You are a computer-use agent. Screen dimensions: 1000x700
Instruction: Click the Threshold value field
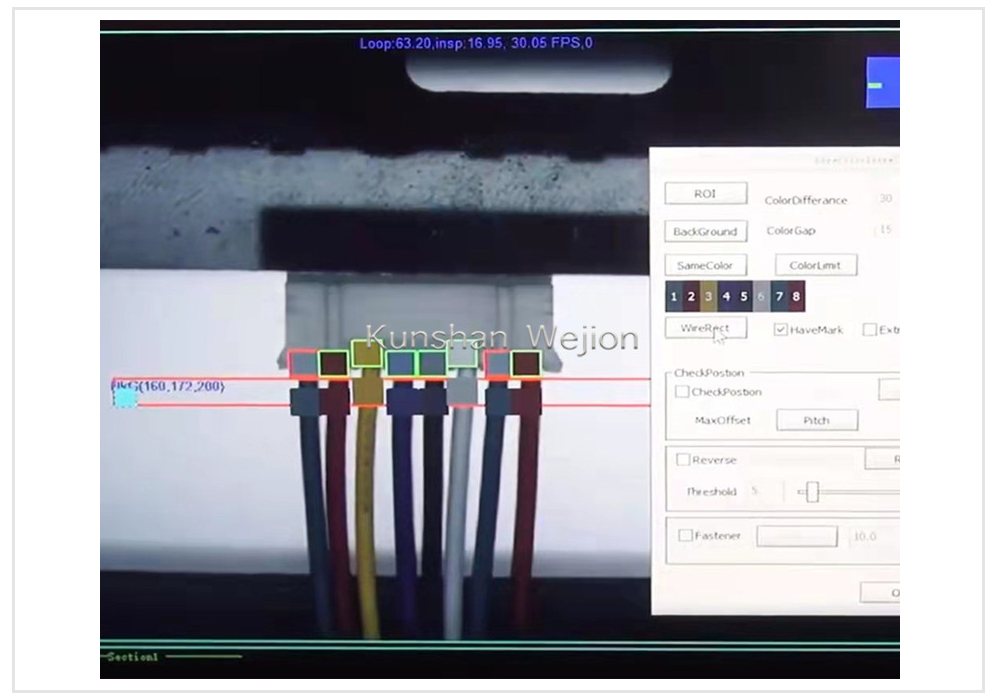click(765, 492)
